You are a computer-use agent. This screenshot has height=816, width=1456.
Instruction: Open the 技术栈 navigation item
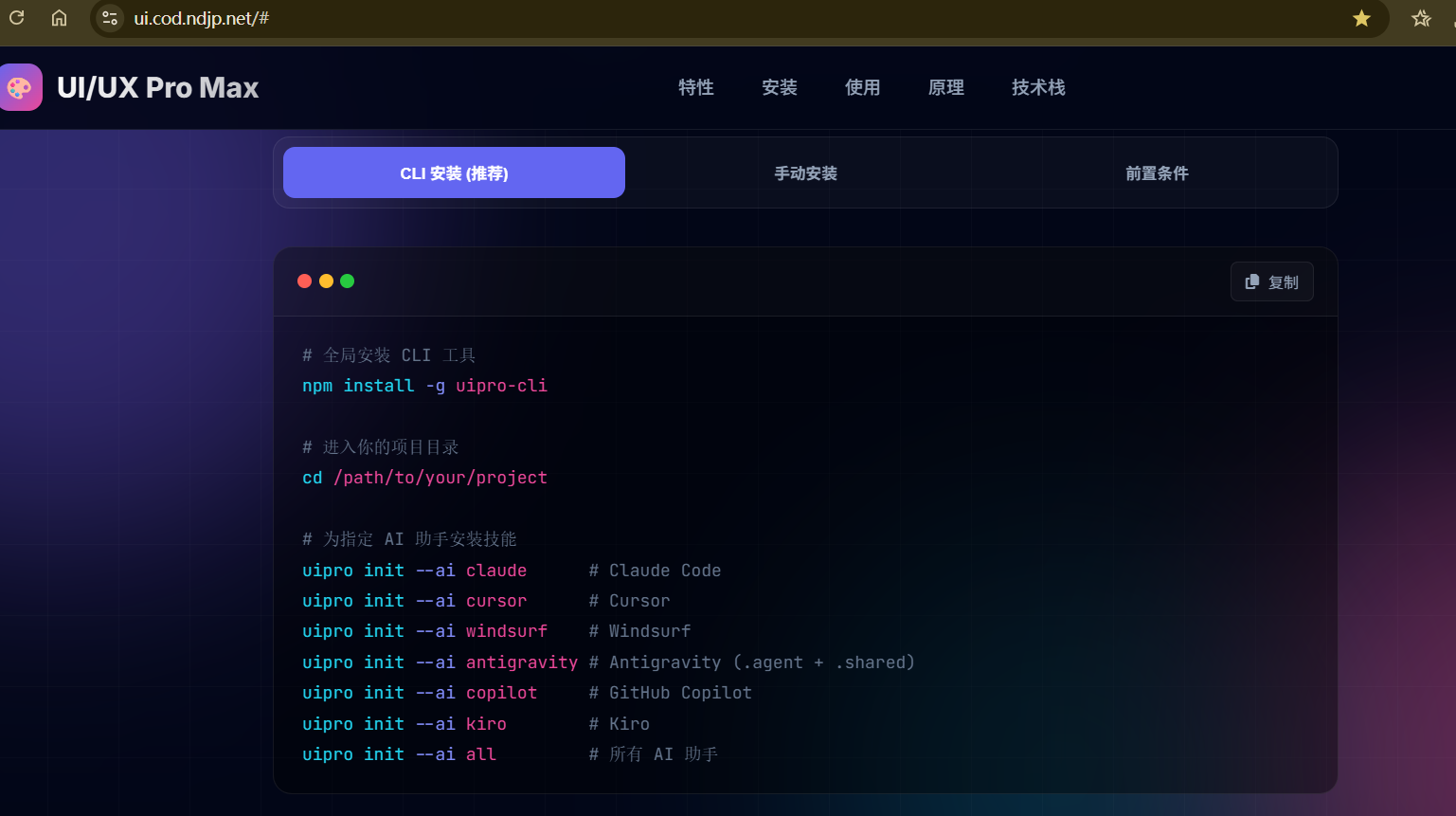(x=1037, y=86)
